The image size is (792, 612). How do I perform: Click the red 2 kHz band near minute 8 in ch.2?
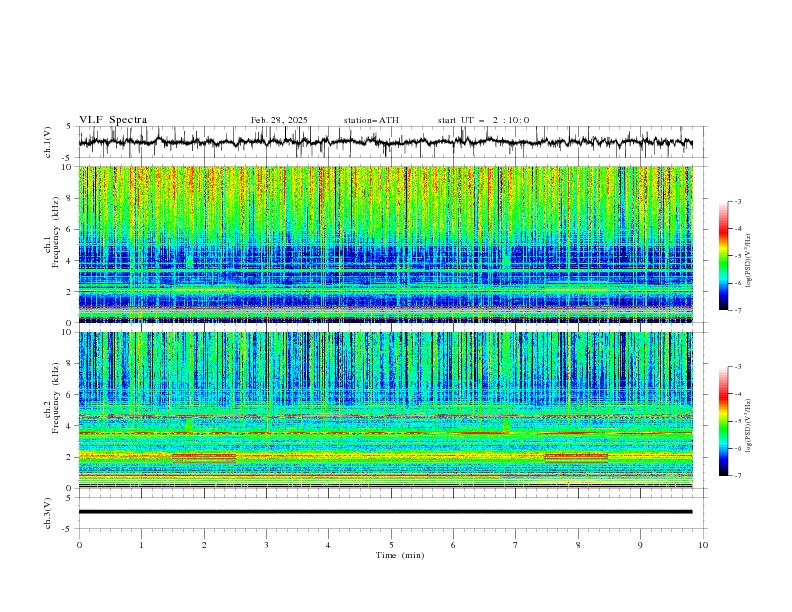click(576, 456)
